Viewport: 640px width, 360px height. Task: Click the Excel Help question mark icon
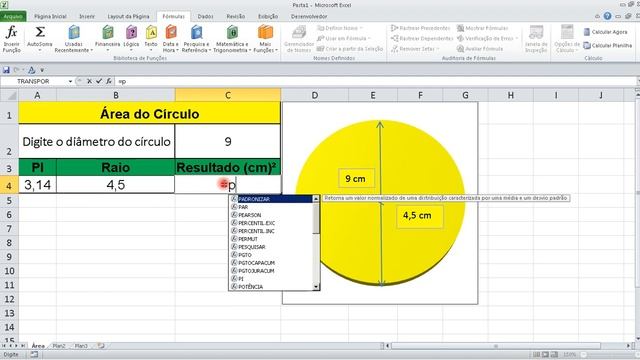click(607, 16)
